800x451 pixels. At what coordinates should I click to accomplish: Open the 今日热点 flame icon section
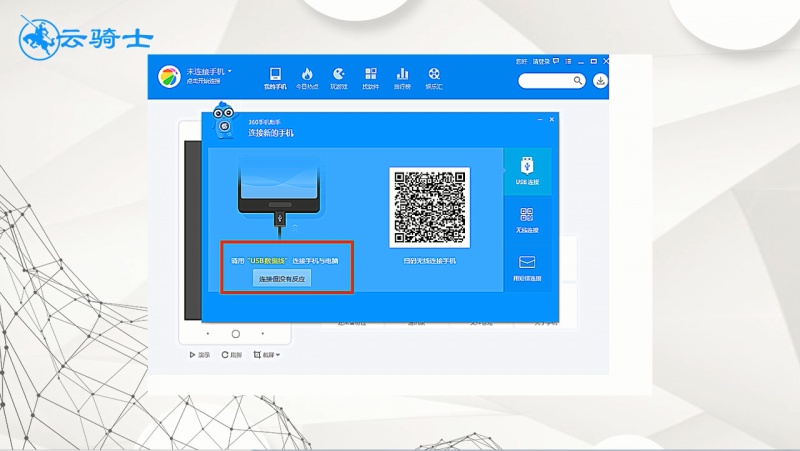(307, 79)
